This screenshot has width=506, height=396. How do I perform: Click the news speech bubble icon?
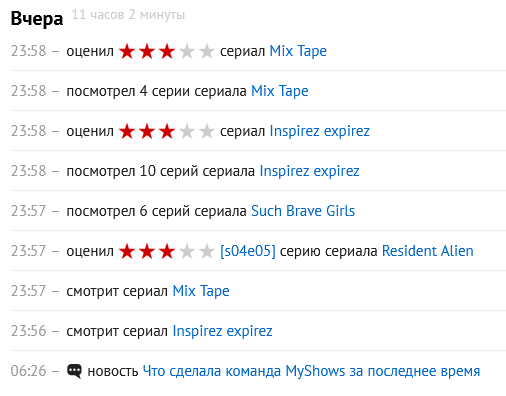click(x=74, y=371)
